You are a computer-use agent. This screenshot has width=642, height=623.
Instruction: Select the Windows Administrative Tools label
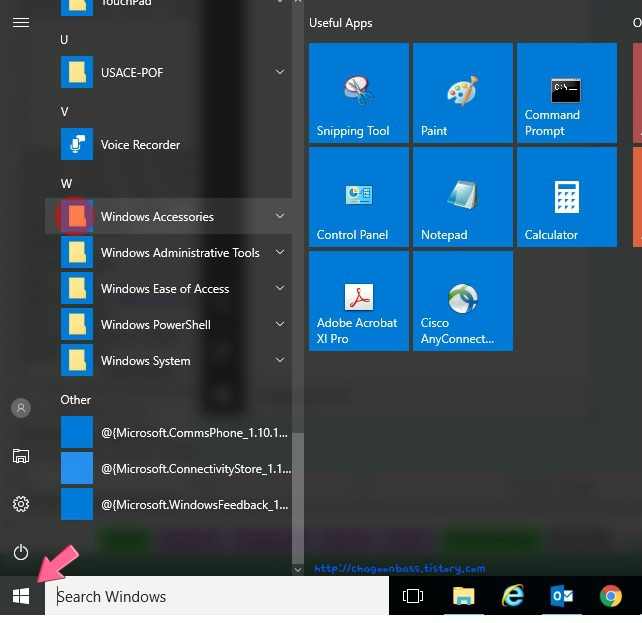tap(180, 253)
